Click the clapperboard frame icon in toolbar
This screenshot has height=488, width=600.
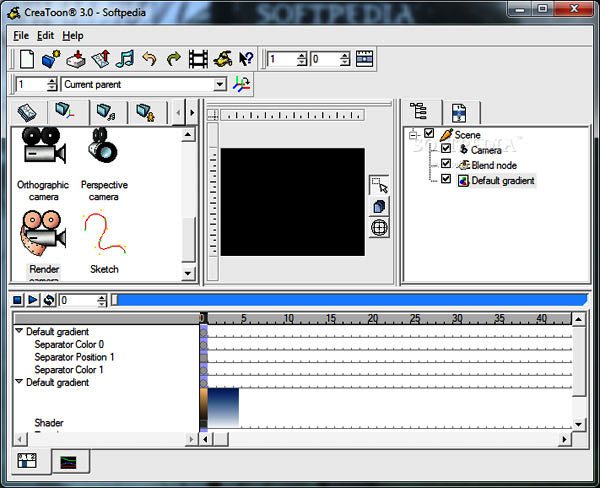click(364, 59)
